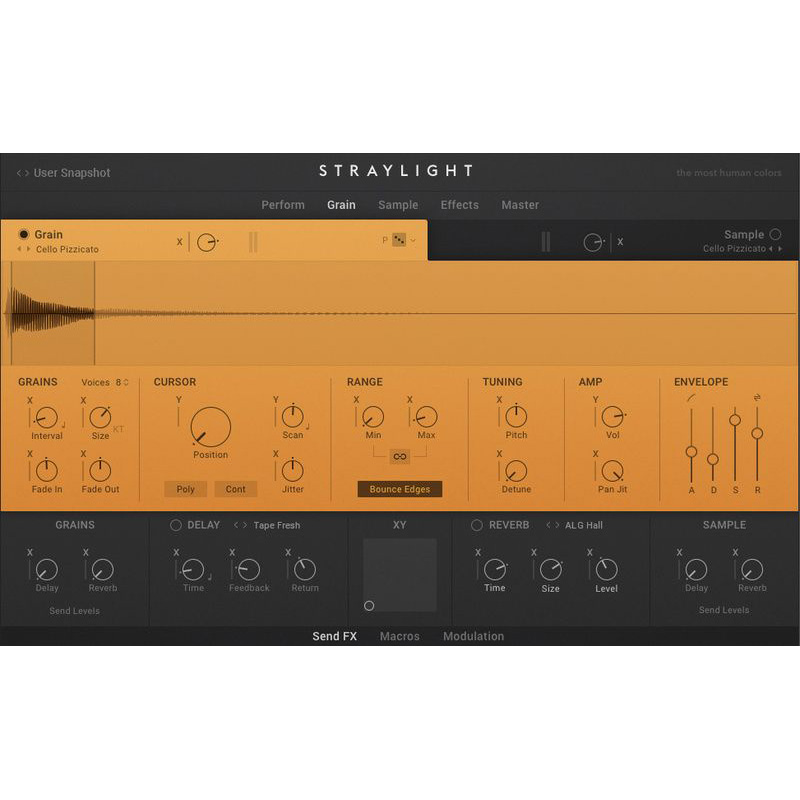
Task: Step through Sample source Cello Pizzicato arrows
Action: tap(776, 248)
